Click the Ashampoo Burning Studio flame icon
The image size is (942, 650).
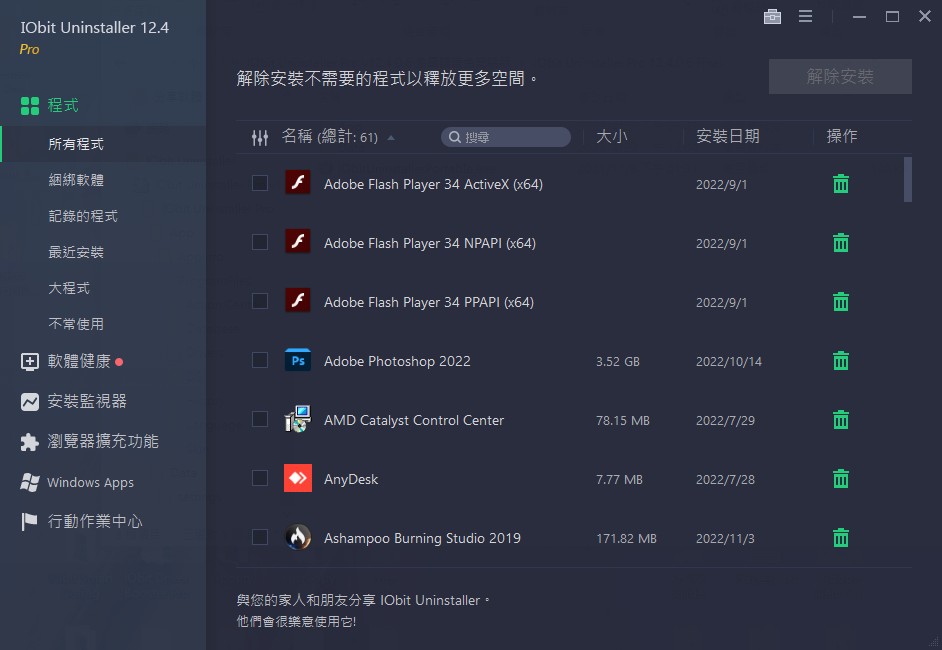tap(298, 537)
